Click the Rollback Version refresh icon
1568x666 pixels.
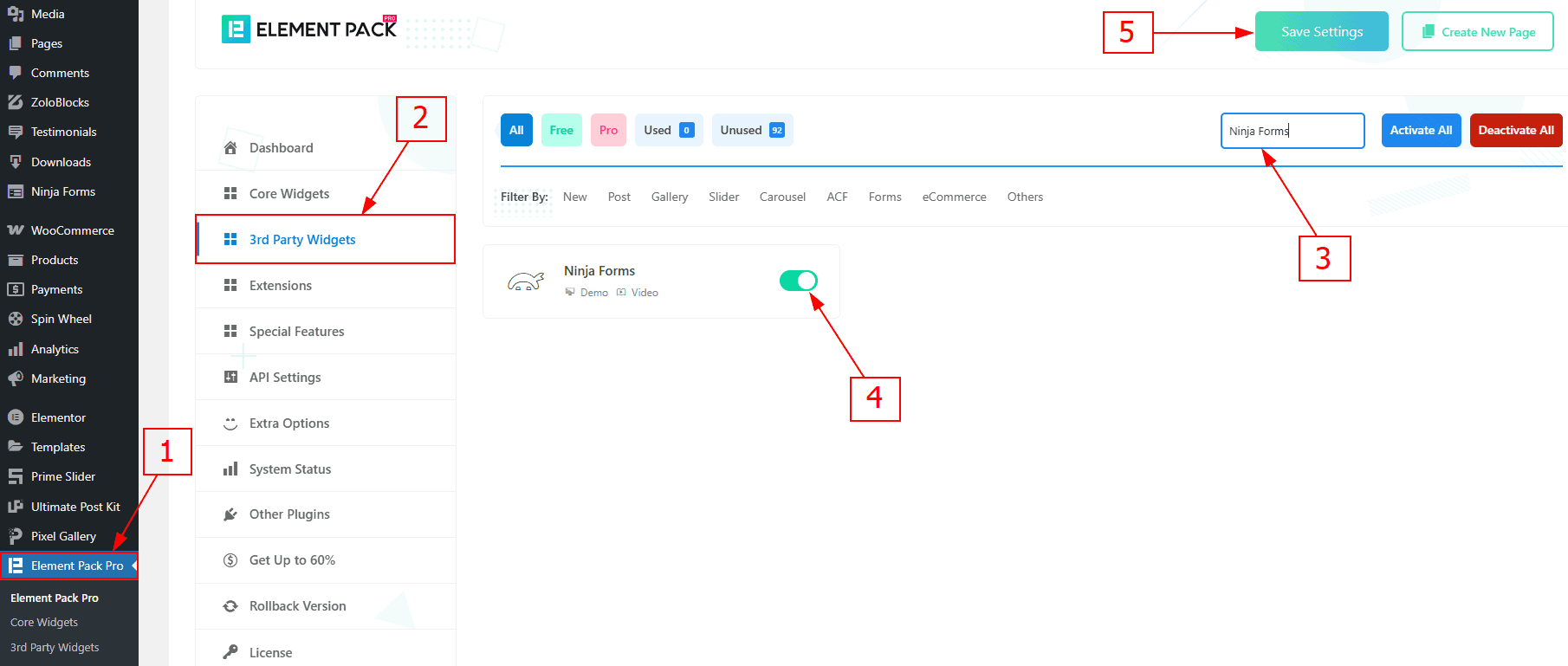230,606
